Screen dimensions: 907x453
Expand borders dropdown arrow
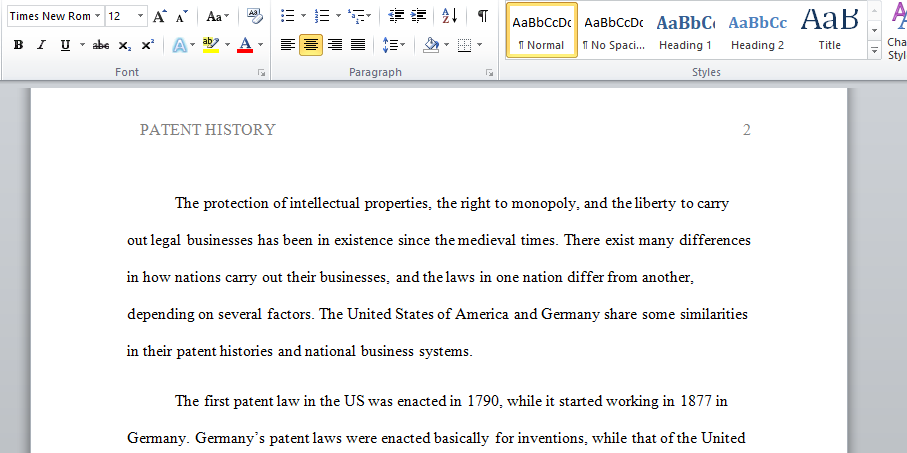coord(480,45)
